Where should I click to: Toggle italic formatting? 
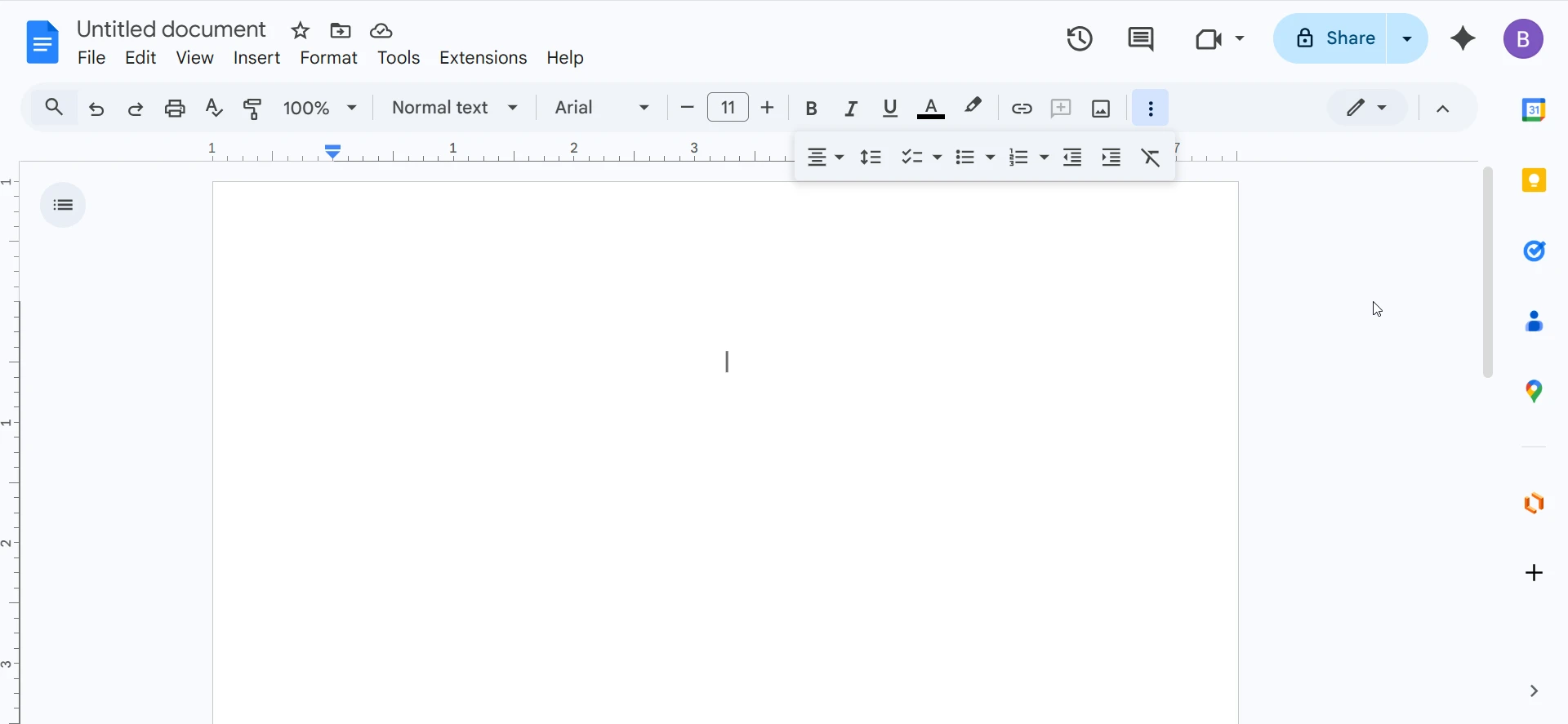(851, 108)
